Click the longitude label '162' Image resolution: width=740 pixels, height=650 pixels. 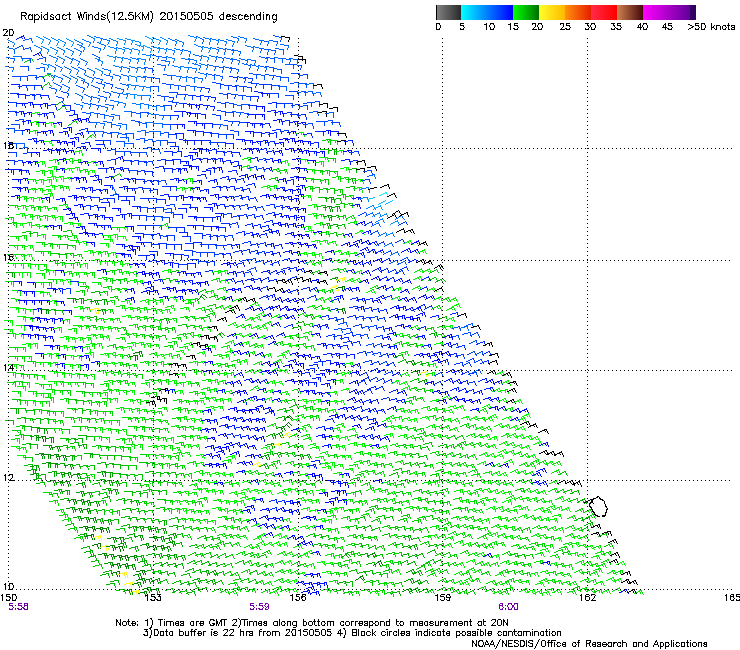click(588, 598)
